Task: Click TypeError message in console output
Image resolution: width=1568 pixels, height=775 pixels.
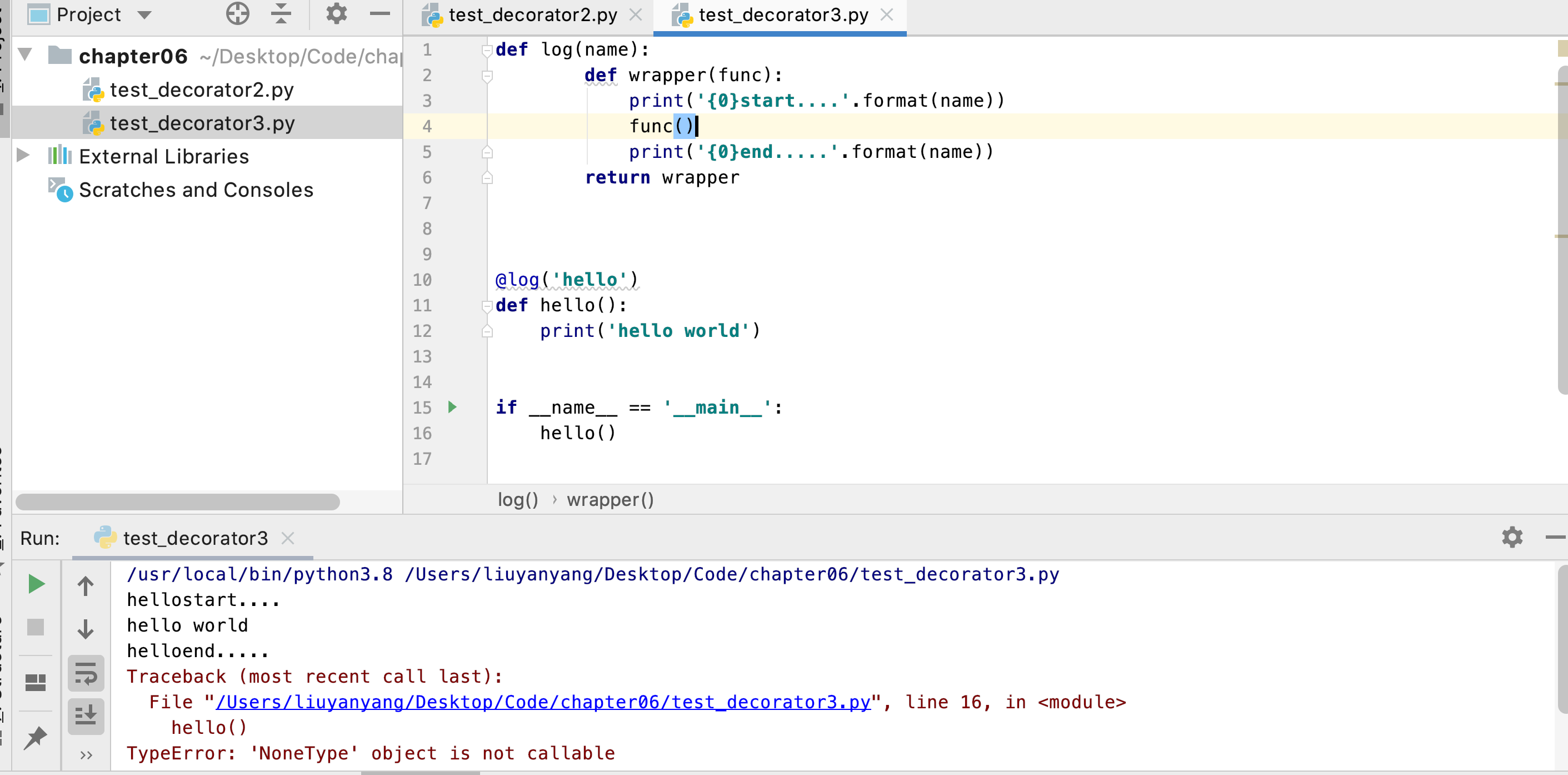Action: coord(371,753)
